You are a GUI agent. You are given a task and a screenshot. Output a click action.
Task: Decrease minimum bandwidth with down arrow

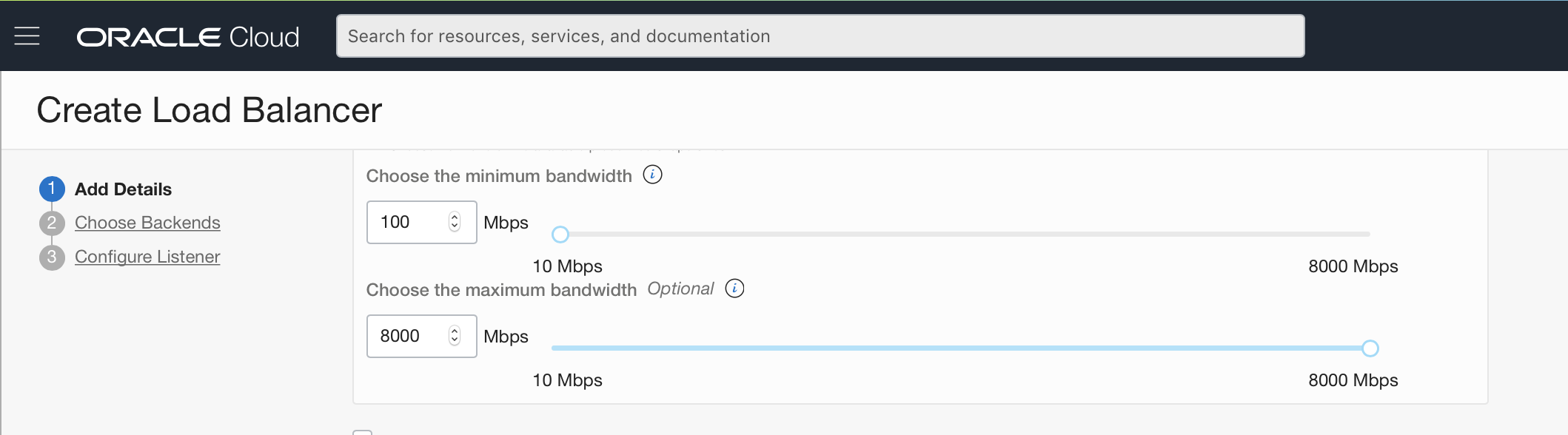[x=455, y=227]
